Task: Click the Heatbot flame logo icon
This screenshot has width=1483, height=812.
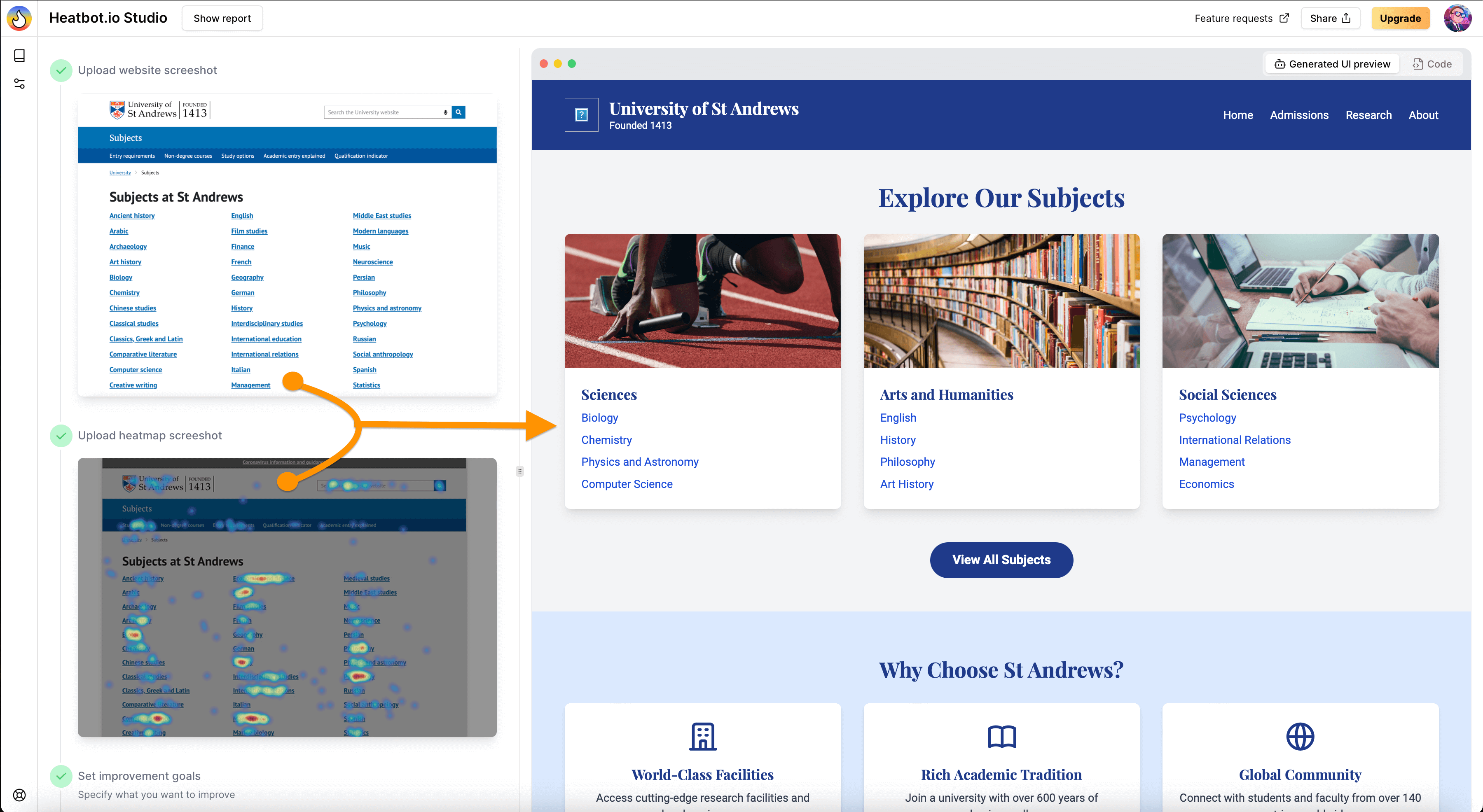Action: tap(19, 18)
